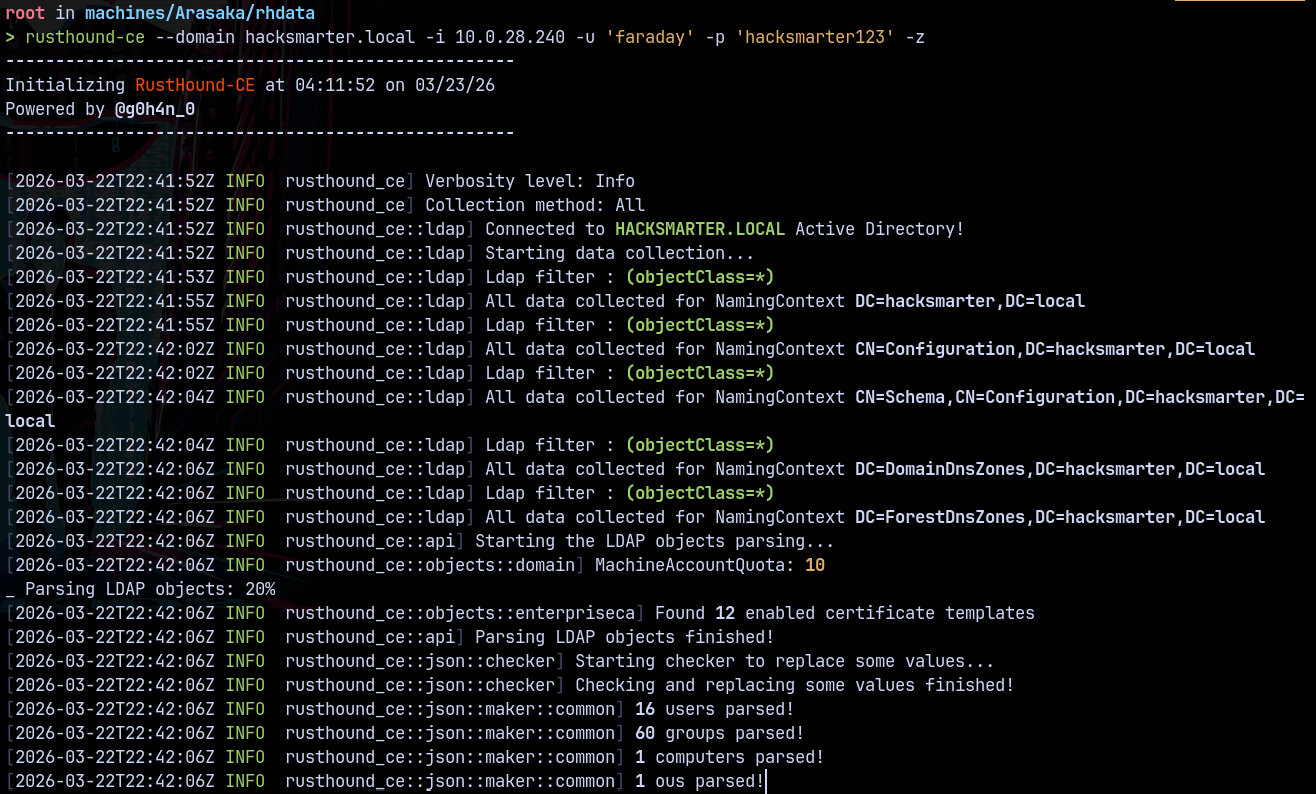Image resolution: width=1316 pixels, height=794 pixels.
Task: Click the @g0h4n_0 author handle
Action: coord(155,109)
